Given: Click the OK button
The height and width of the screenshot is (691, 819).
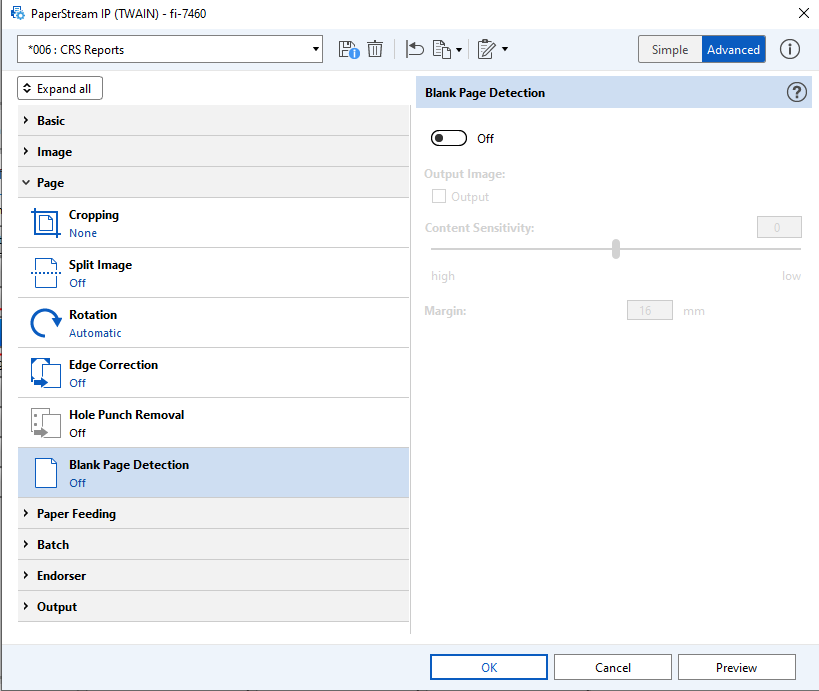Looking at the screenshot, I should coord(489,667).
